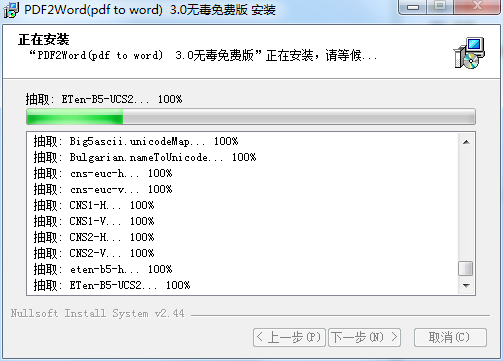Click the scroll down arrow in log list
503x361 pixels.
pos(466,285)
